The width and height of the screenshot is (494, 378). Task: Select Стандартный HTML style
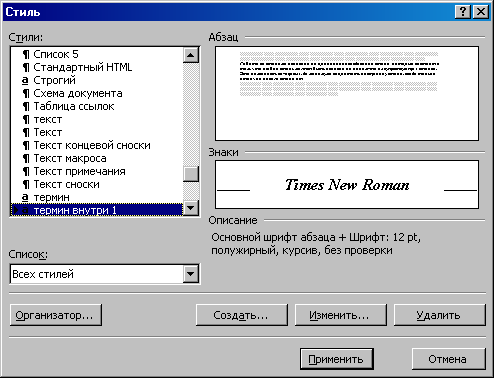[x=97, y=67]
